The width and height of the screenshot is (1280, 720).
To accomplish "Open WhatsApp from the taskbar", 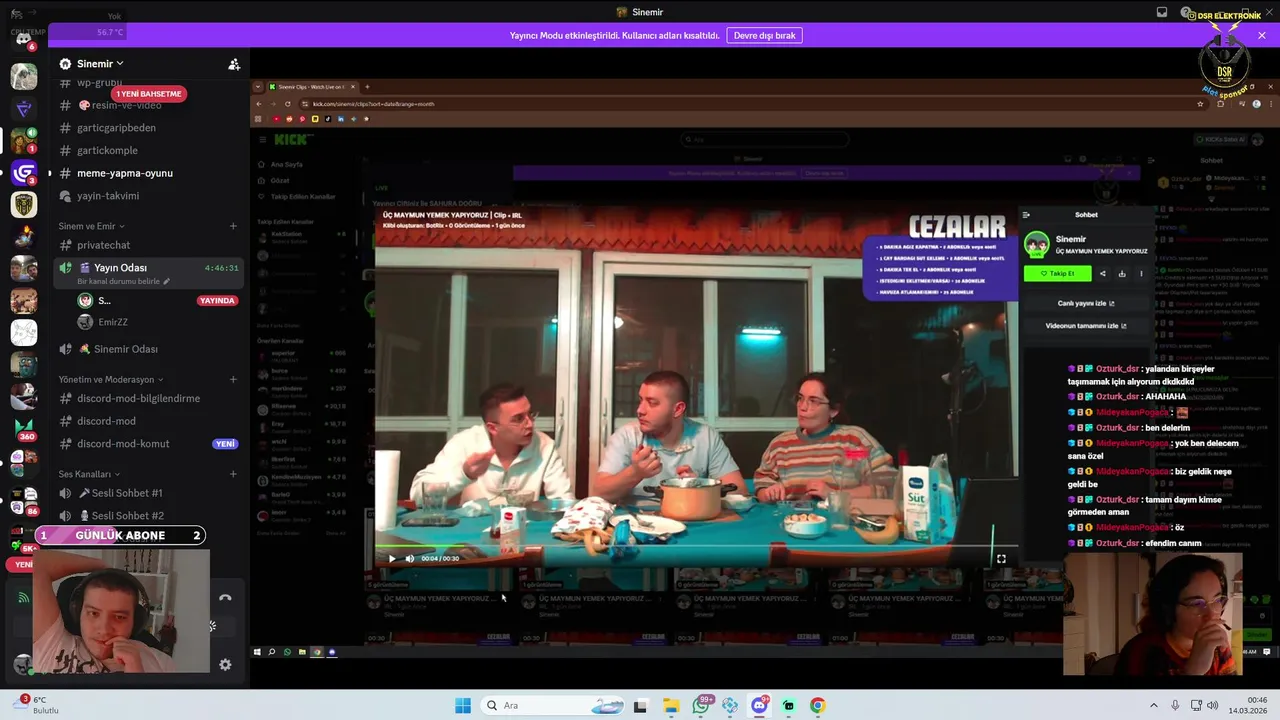I will (x=701, y=706).
